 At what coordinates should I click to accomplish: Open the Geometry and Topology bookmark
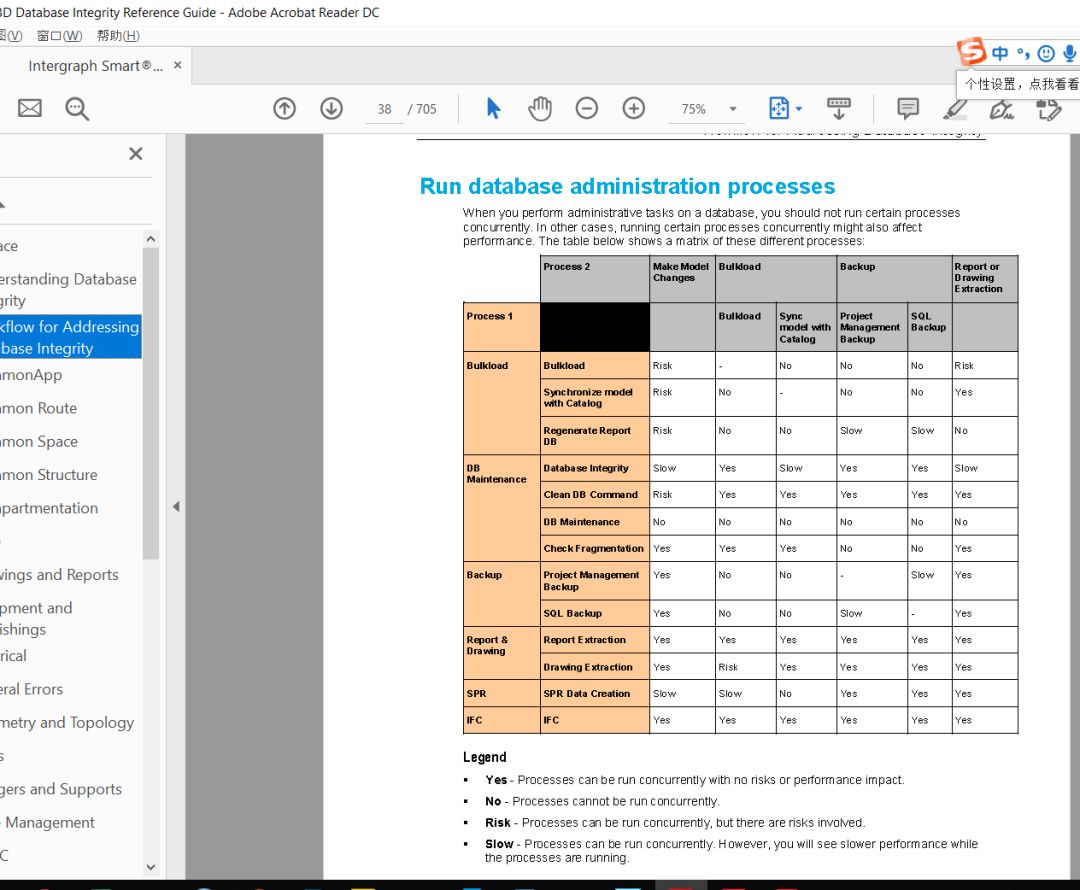tap(67, 723)
